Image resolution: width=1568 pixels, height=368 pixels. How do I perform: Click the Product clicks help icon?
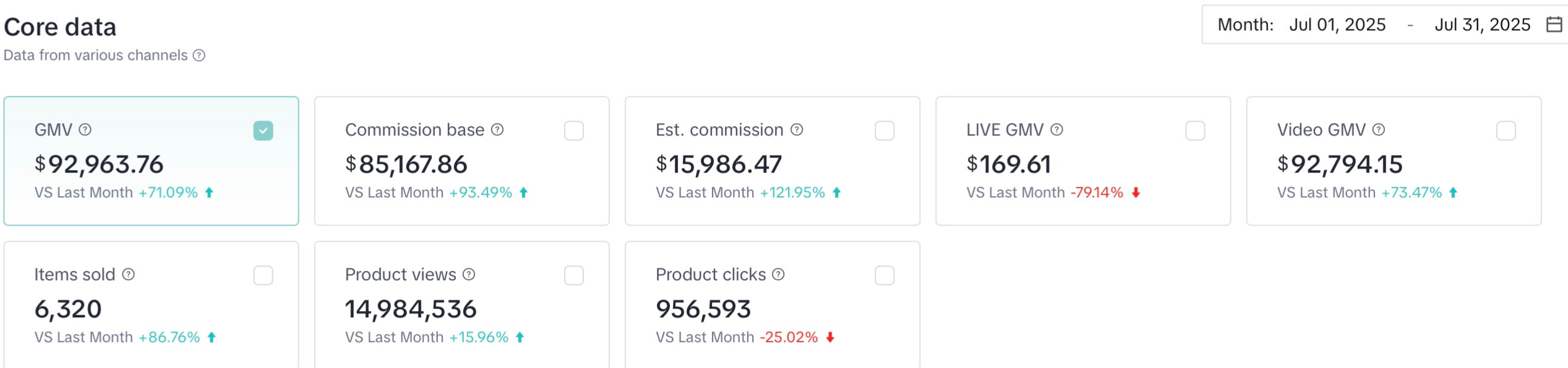point(778,275)
